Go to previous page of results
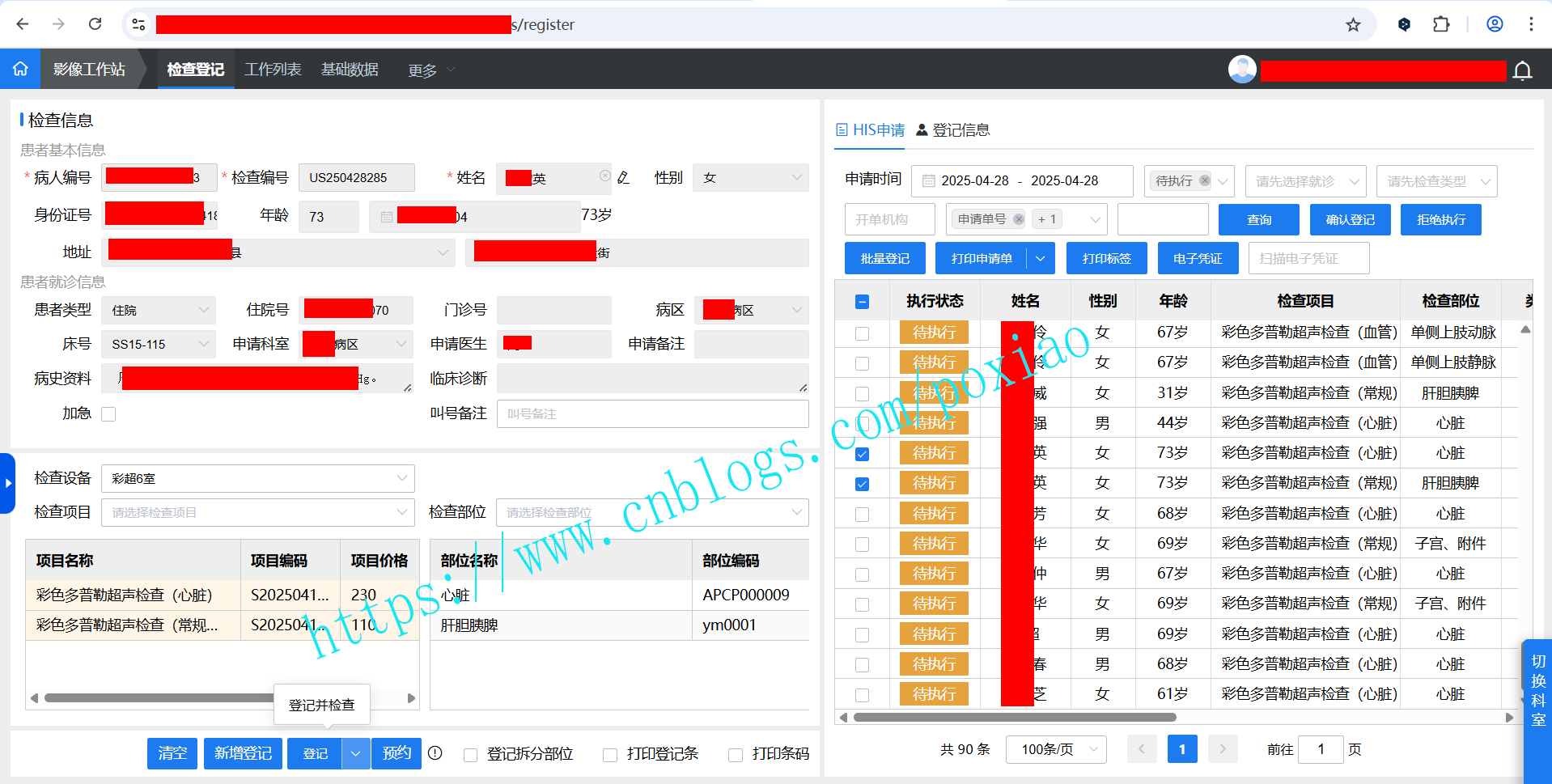 1142,749
